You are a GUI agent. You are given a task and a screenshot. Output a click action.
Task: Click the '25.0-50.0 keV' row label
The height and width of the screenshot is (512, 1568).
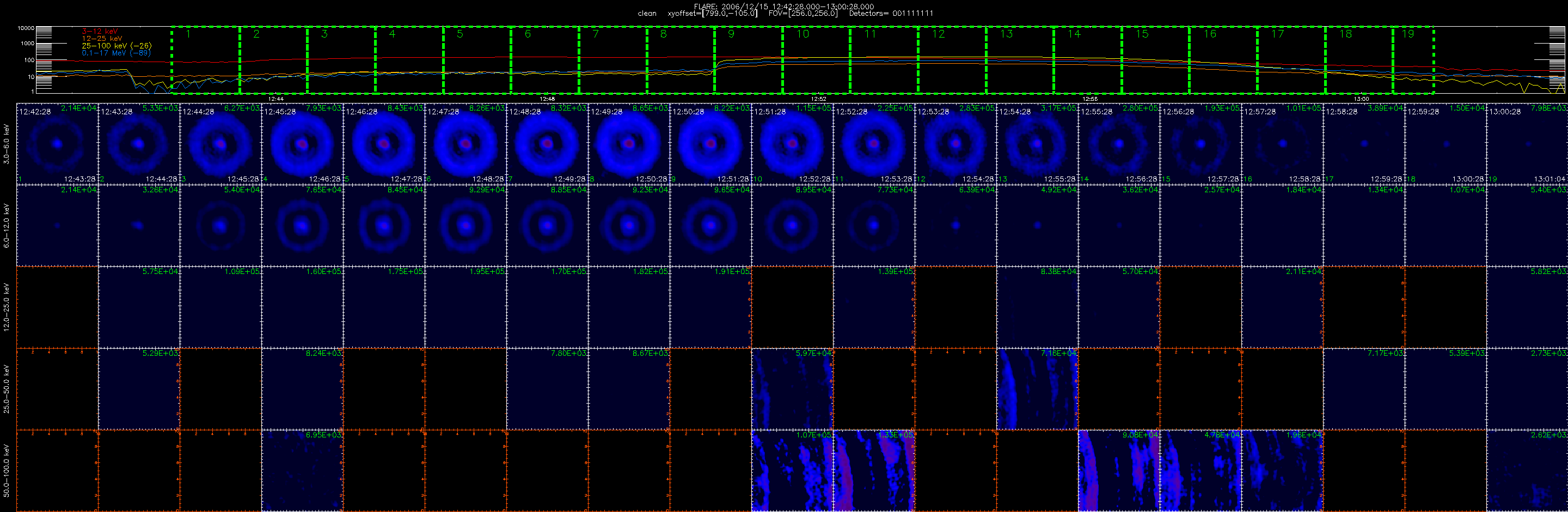pos(7,388)
